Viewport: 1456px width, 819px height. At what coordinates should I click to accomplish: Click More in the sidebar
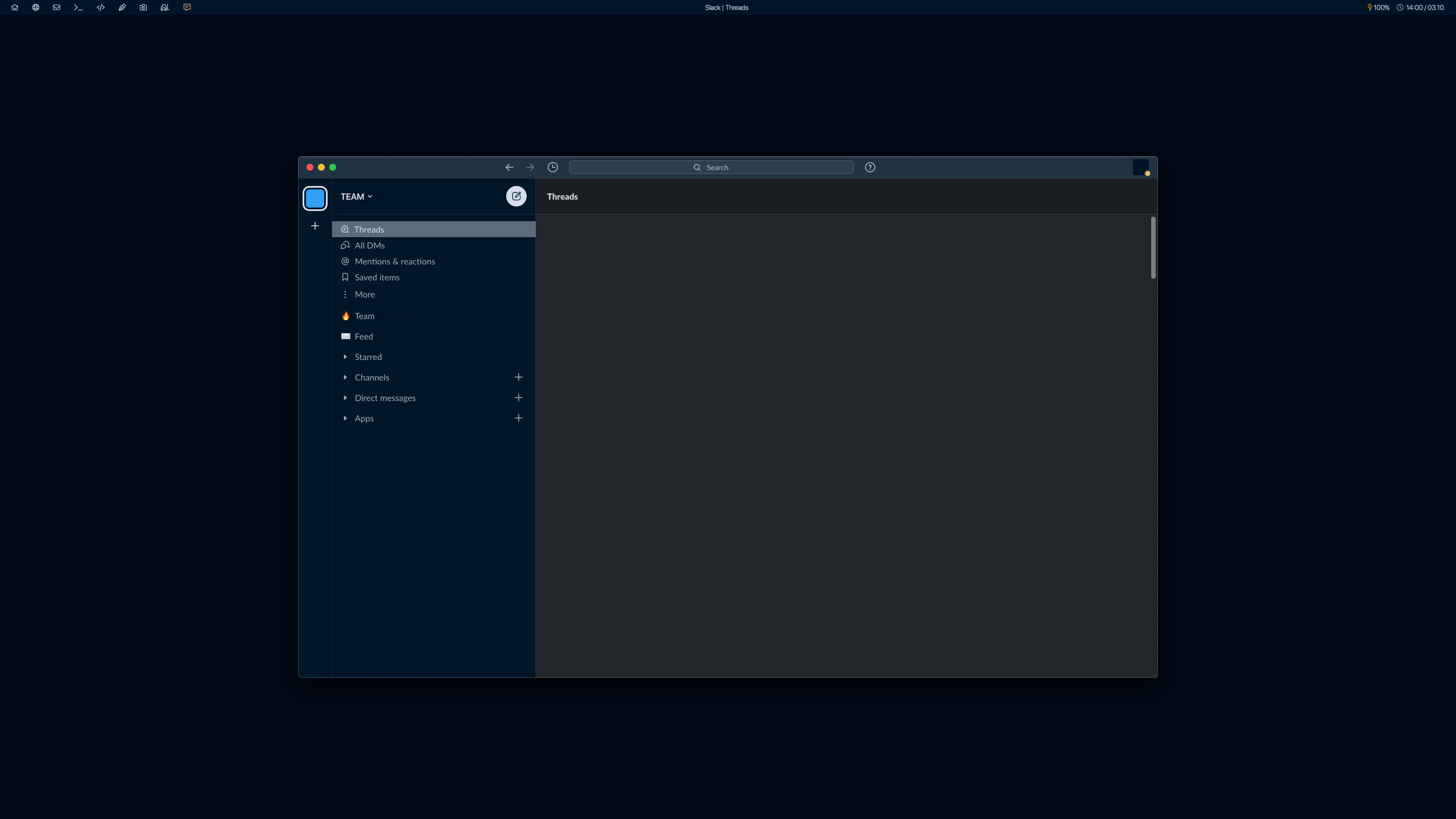[x=364, y=295]
